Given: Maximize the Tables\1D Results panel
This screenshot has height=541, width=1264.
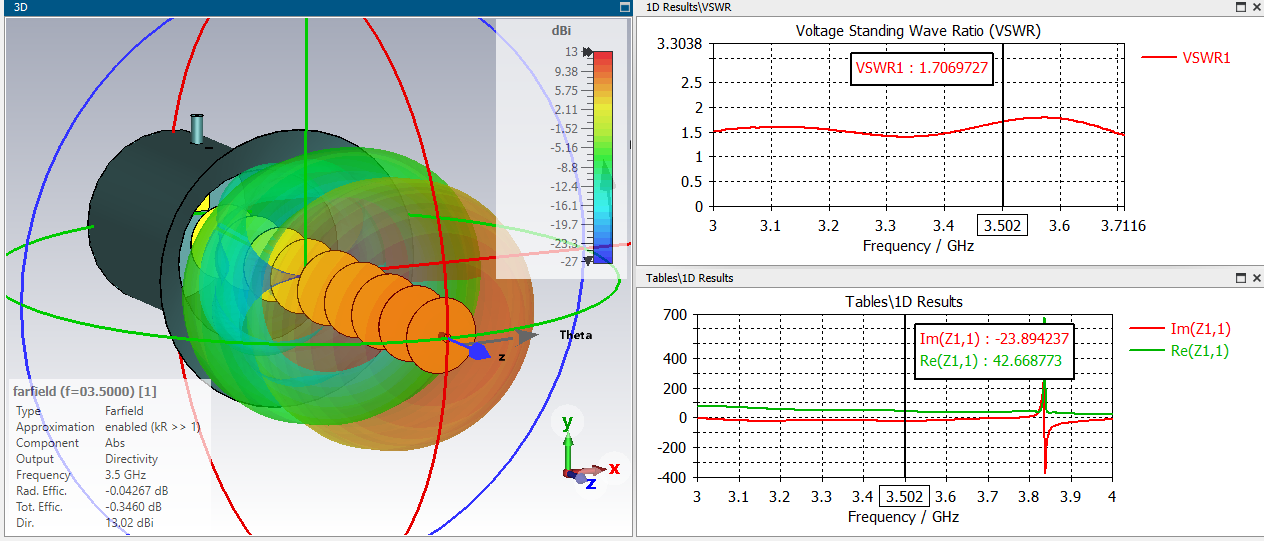Looking at the screenshot, I should 1241,277.
